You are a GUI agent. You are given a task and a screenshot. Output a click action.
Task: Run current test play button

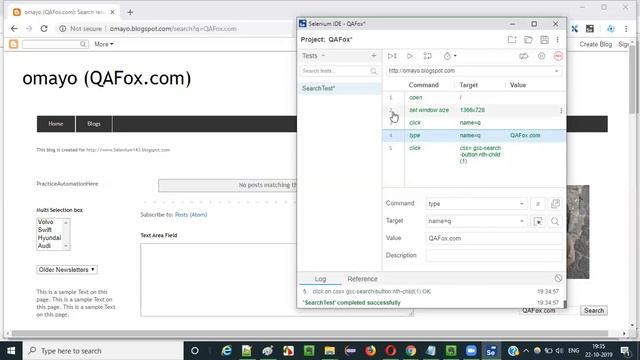tap(410, 56)
